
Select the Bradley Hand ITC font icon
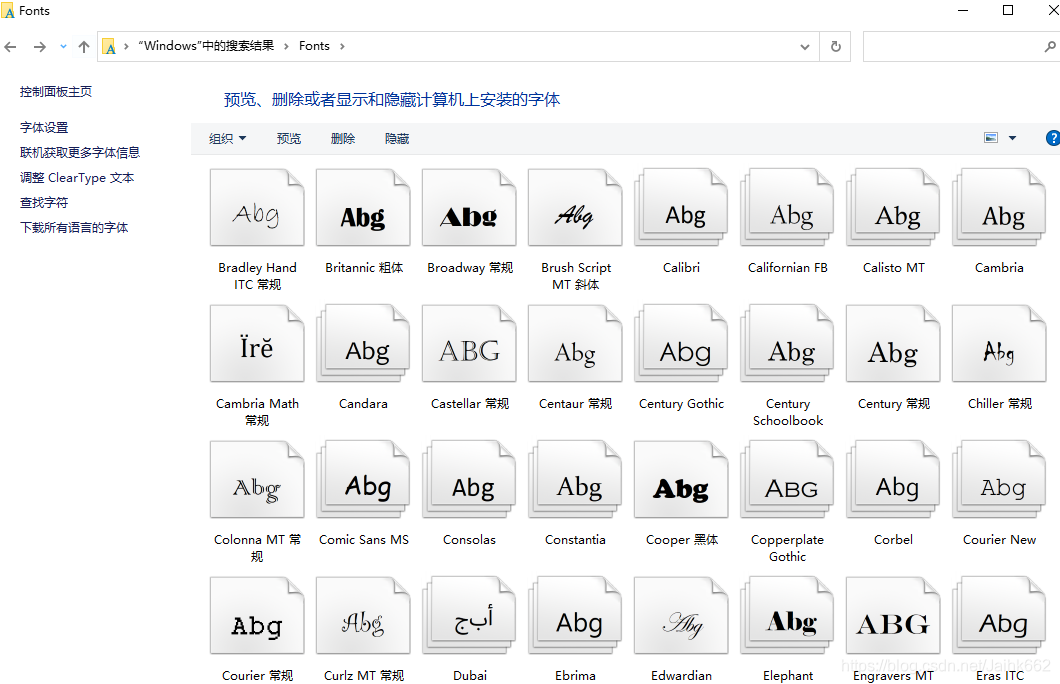point(257,208)
